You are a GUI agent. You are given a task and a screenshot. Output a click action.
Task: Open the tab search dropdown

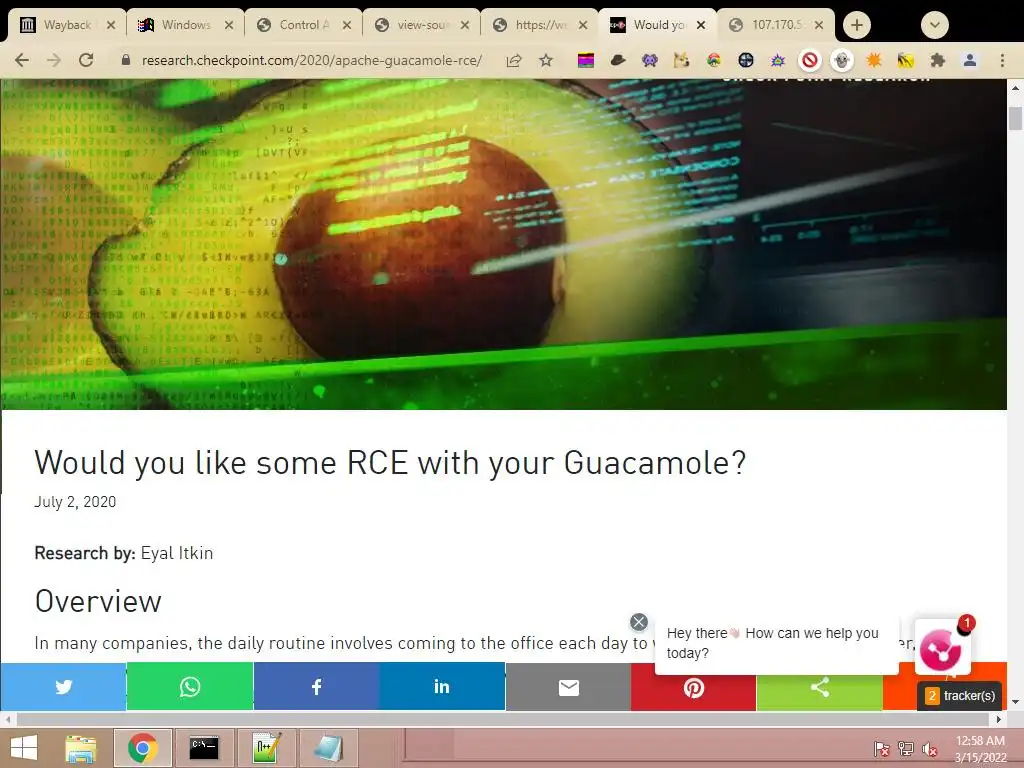click(x=935, y=25)
